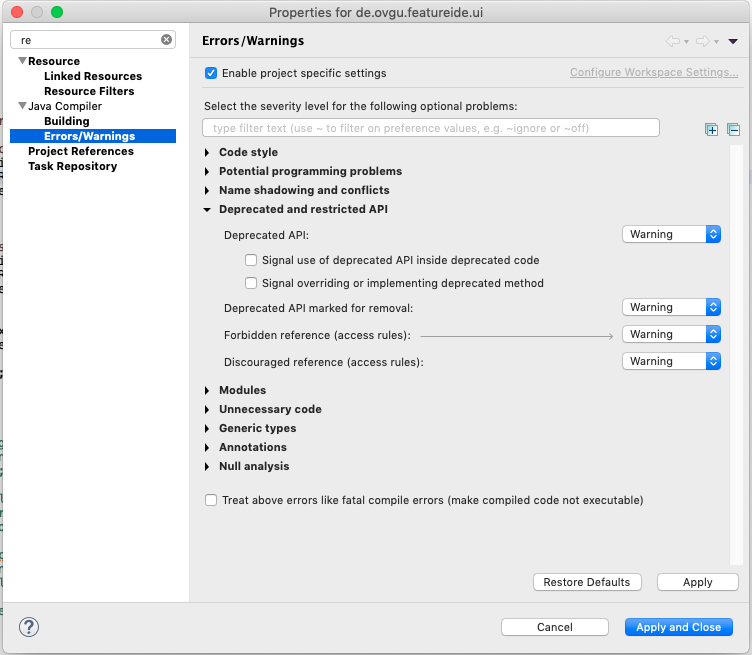Open Deprecated API marked for removal dropdown

pos(671,307)
